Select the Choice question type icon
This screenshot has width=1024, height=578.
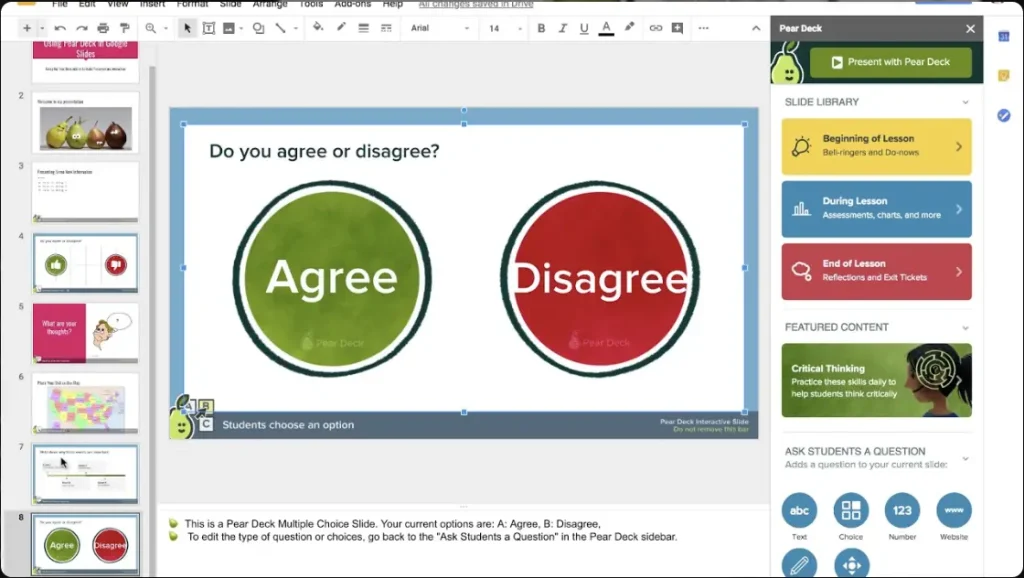coord(852,510)
